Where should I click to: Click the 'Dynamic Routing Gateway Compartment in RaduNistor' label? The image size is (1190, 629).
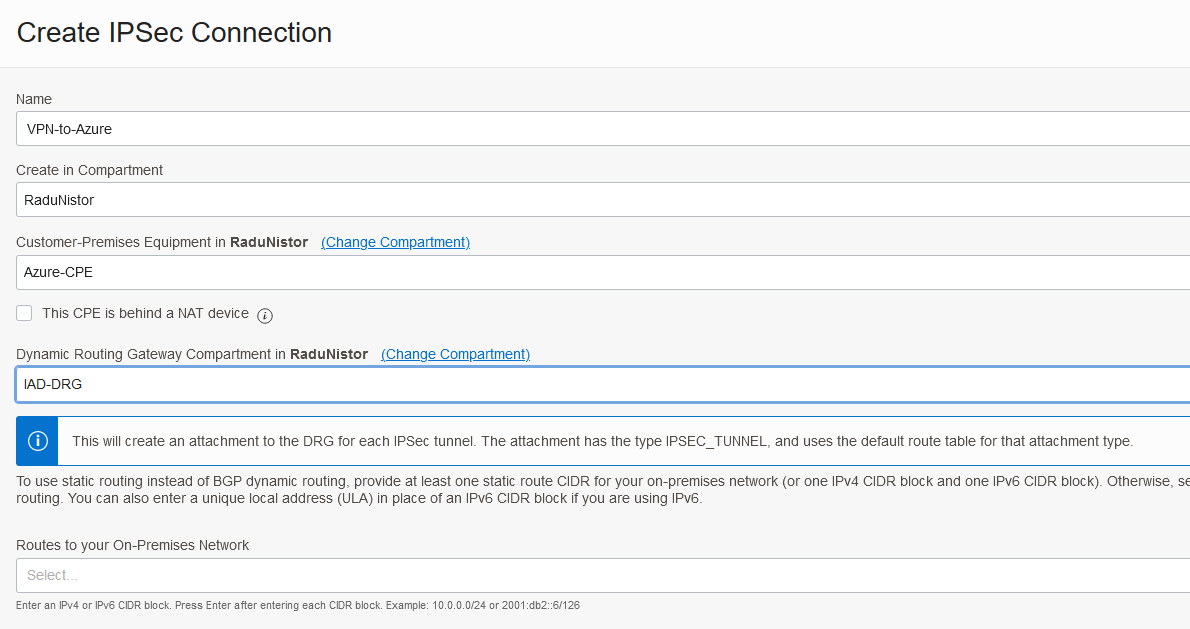[x=192, y=354]
